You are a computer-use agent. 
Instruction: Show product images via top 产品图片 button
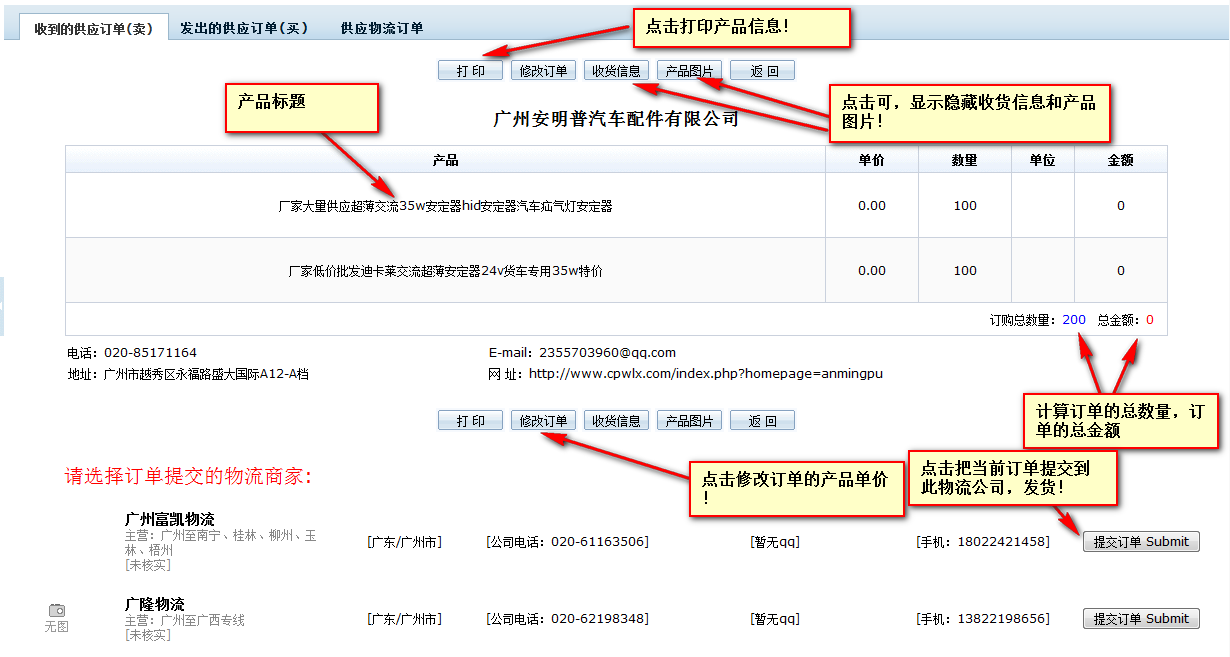click(x=689, y=71)
